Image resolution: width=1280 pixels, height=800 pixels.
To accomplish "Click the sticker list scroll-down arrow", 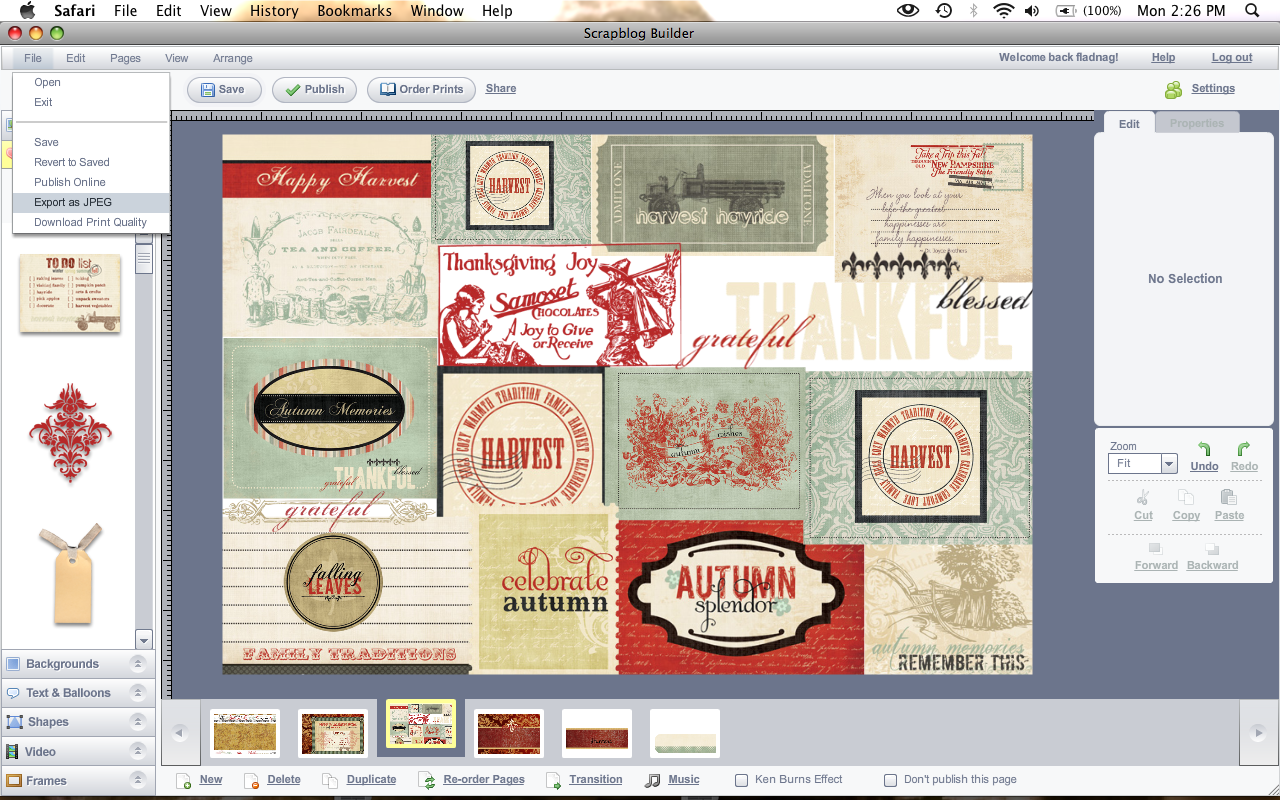I will (143, 640).
